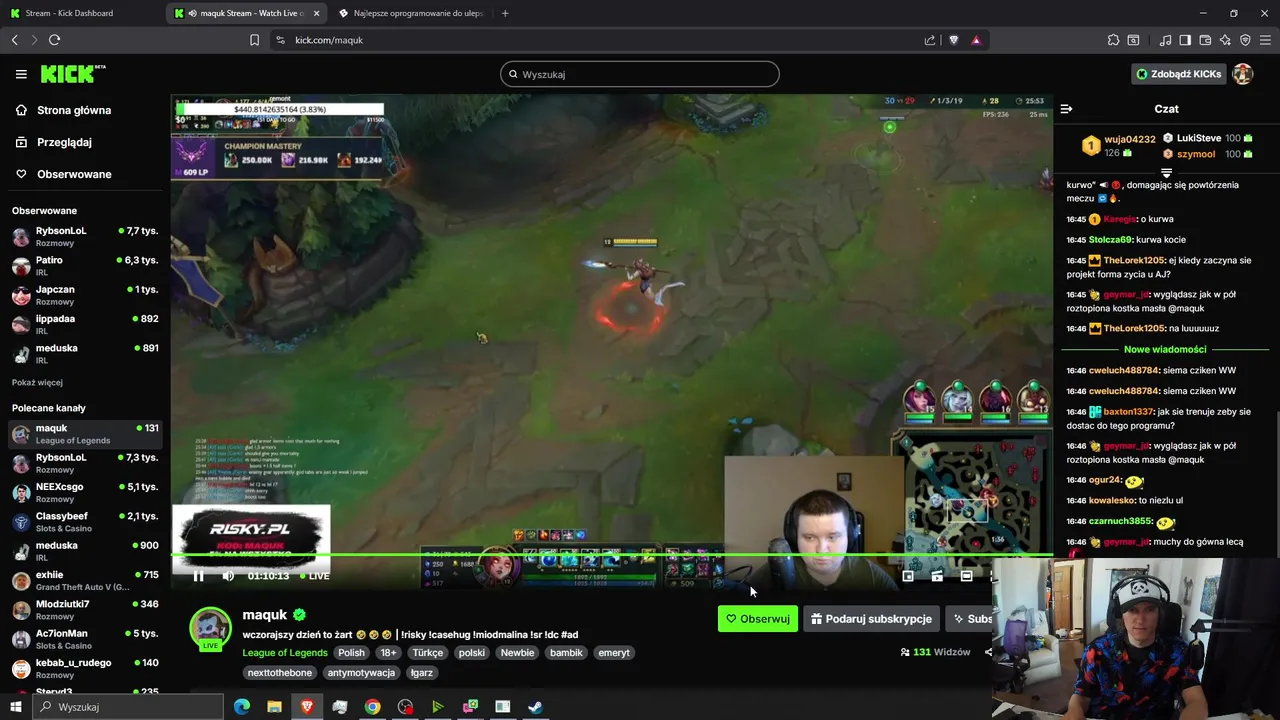Select Classybeef in recommended channels
This screenshot has height=720, width=1280.
tap(85, 522)
